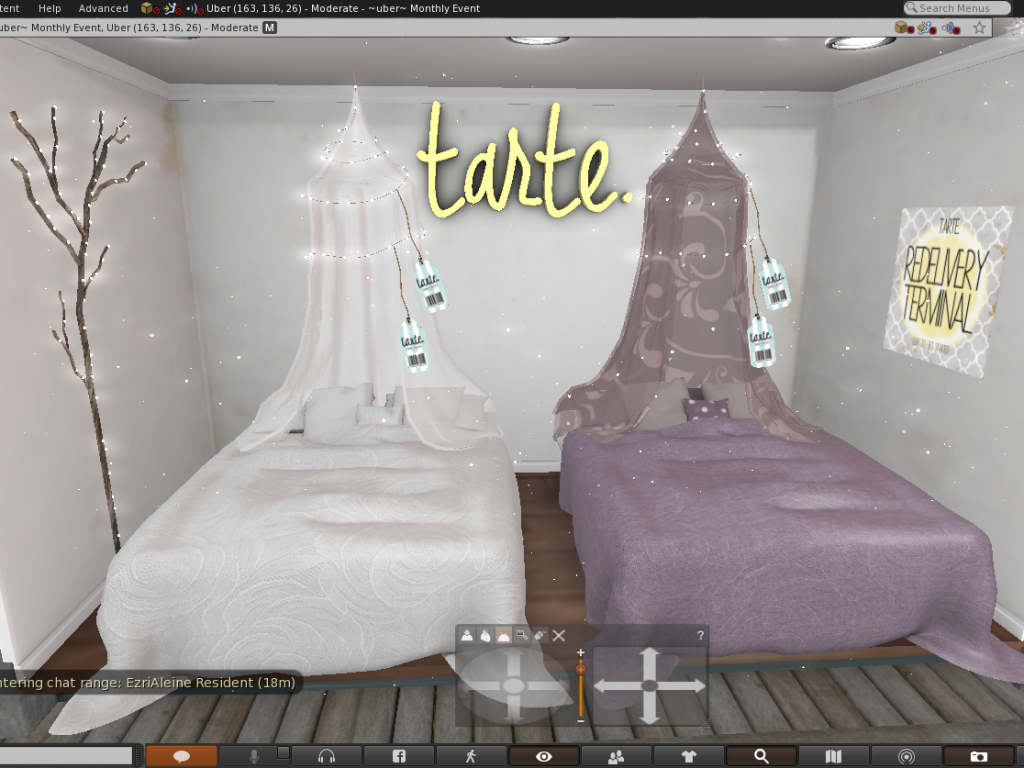Toggle the voice microphone button

tap(254, 757)
